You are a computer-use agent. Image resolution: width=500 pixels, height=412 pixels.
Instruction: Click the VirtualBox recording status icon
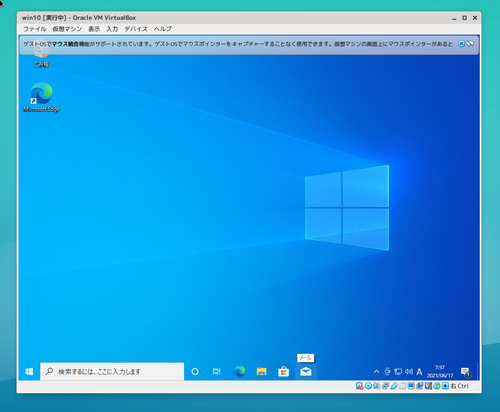[420, 386]
